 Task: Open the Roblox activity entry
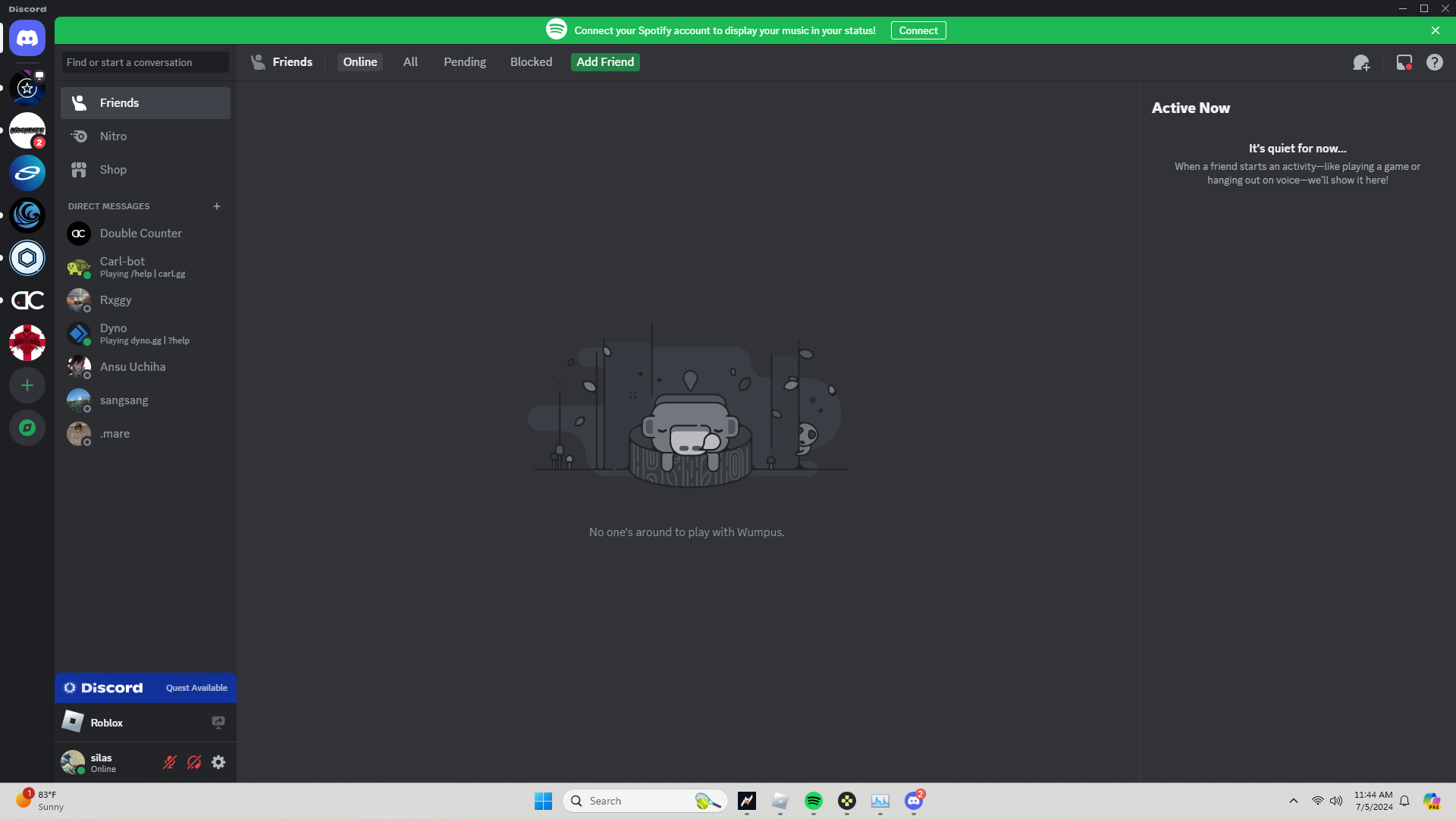pos(146,723)
